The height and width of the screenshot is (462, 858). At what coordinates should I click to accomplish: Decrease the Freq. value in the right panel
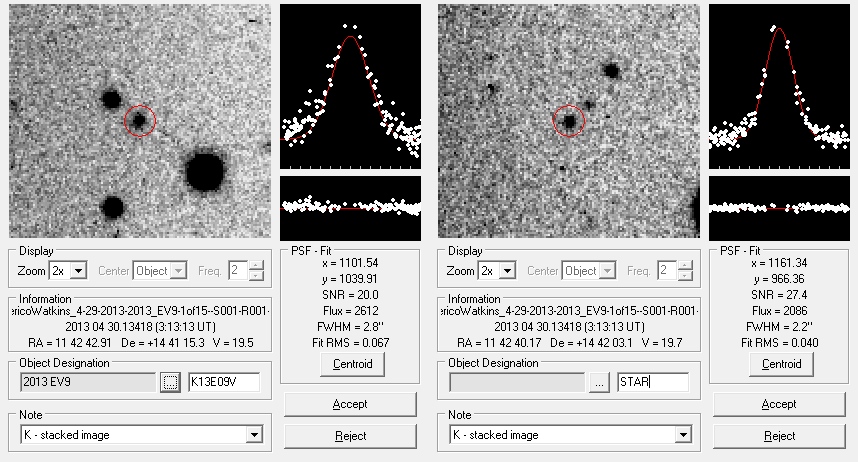tap(686, 276)
